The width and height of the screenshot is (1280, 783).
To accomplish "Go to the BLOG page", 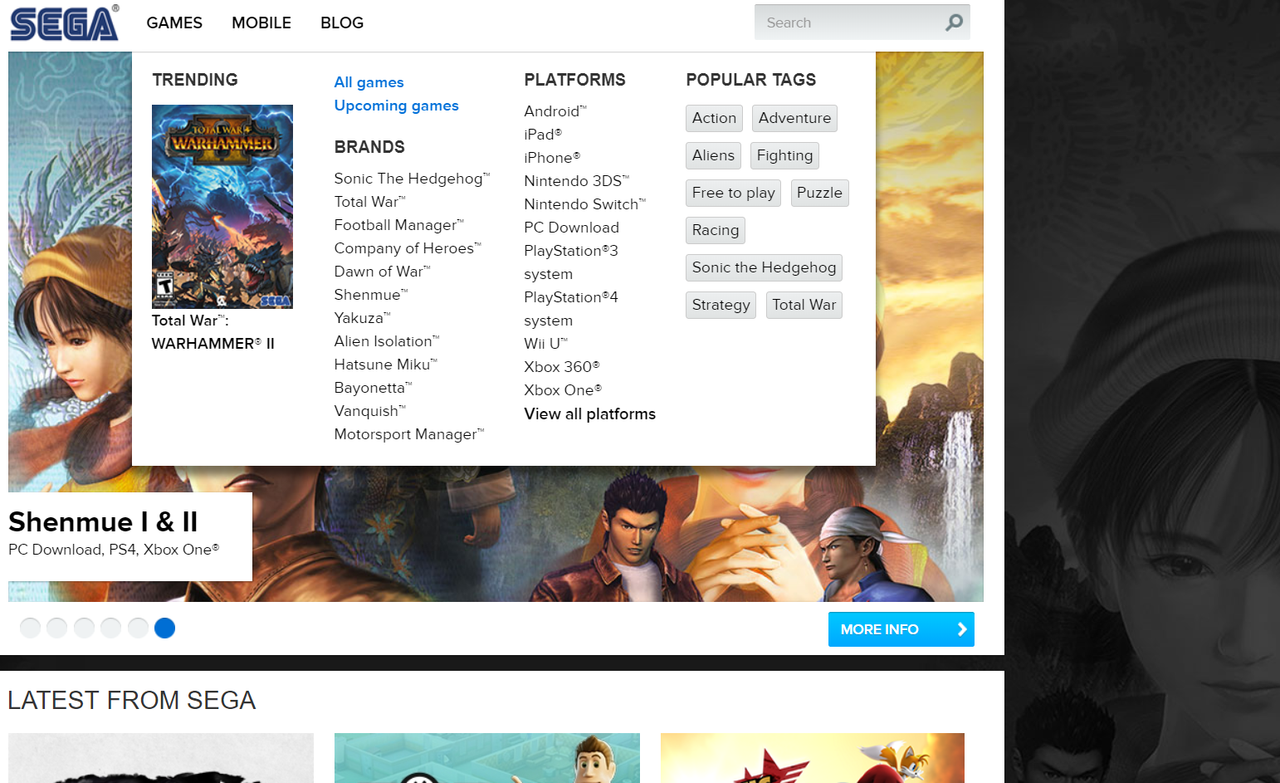I will (x=342, y=22).
